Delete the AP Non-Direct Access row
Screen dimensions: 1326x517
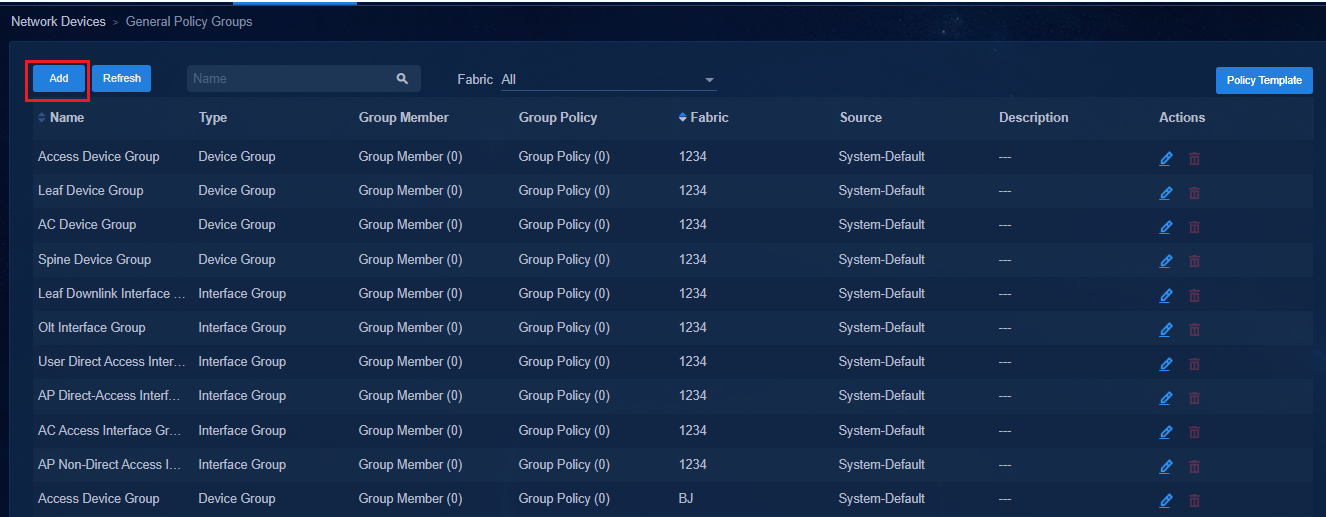pyautogui.click(x=1194, y=466)
